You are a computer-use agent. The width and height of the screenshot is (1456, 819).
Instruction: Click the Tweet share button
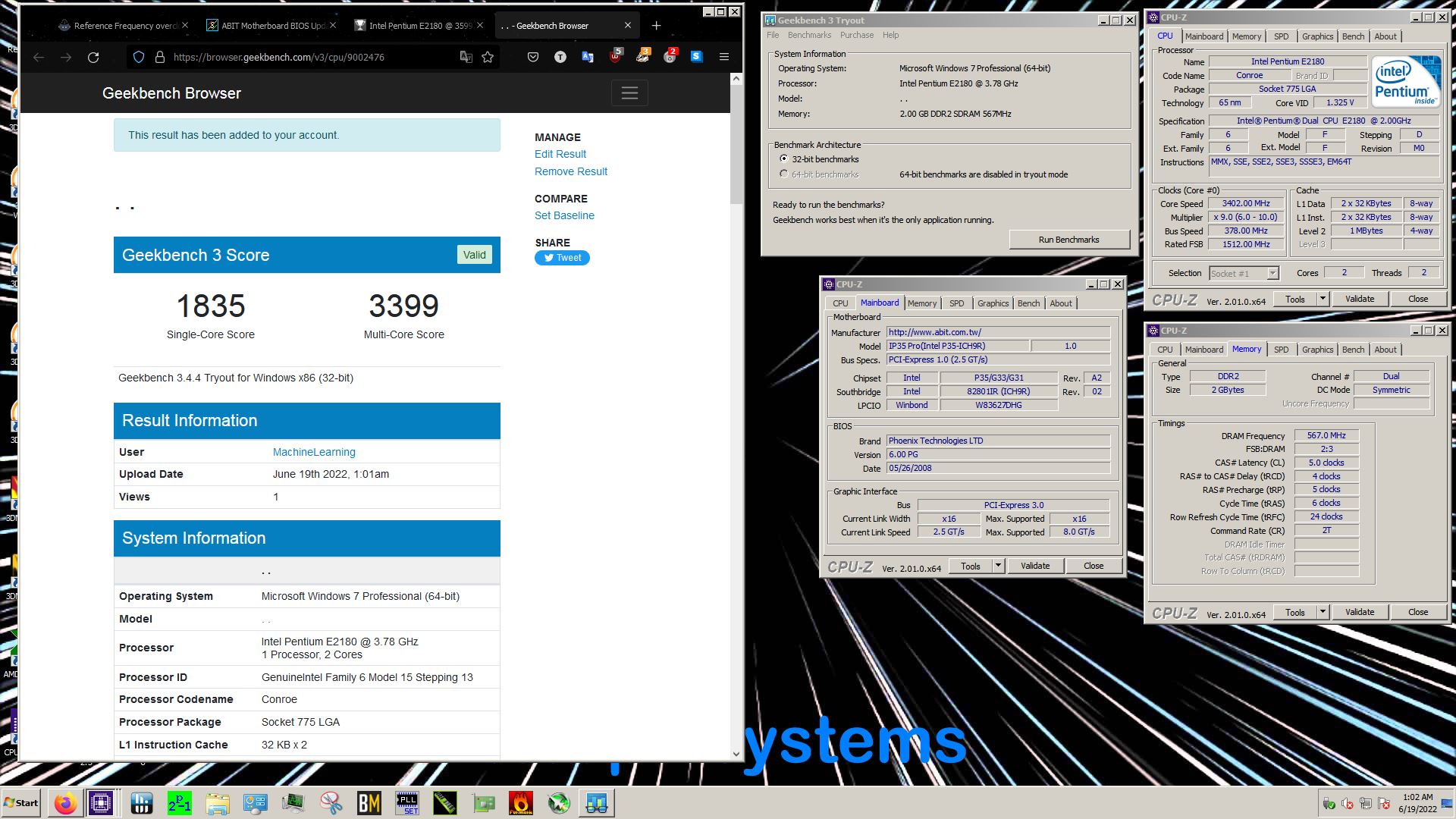point(562,258)
